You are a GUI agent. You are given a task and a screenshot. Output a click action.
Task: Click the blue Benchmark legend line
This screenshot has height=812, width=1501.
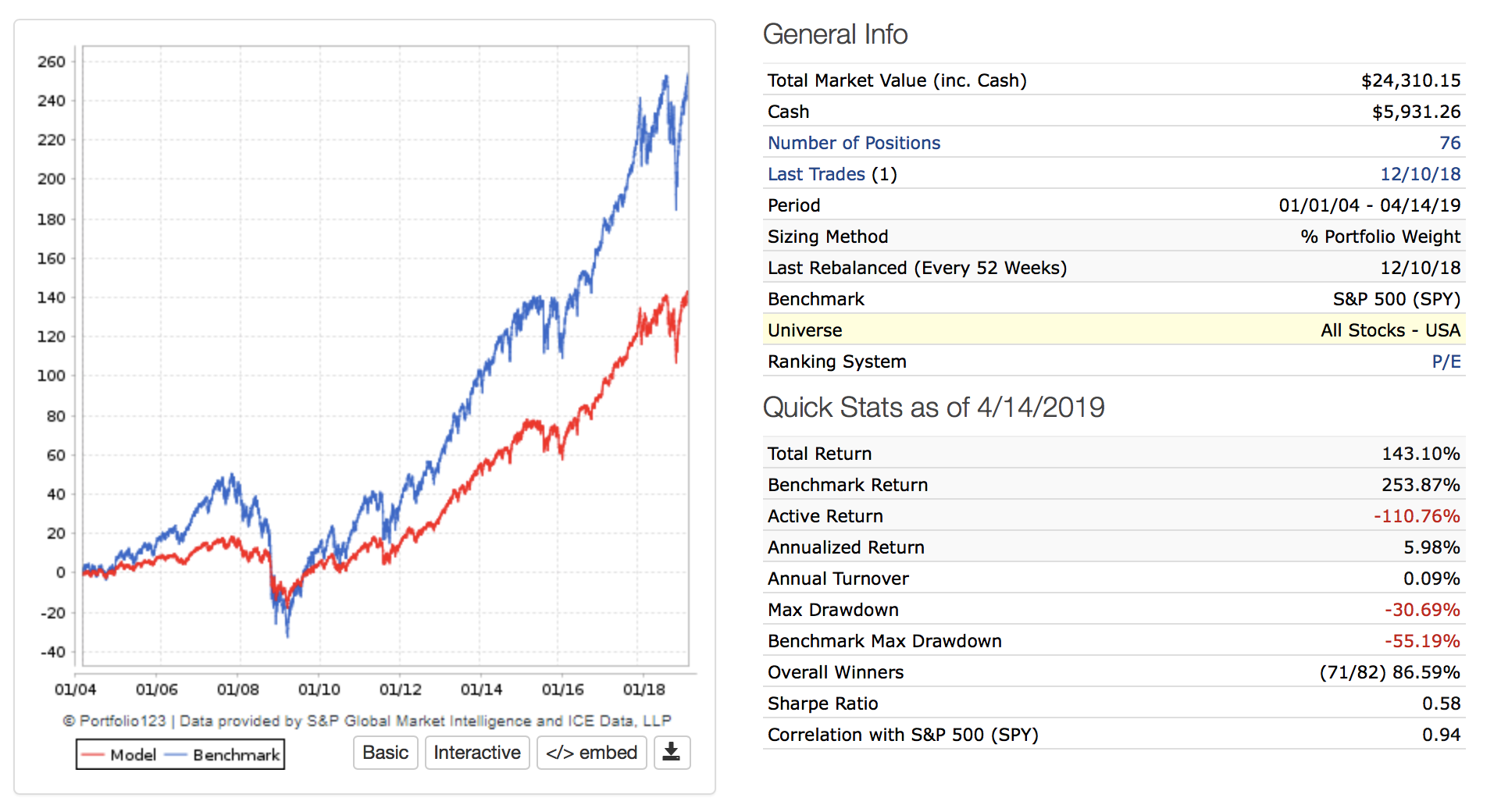[x=176, y=755]
